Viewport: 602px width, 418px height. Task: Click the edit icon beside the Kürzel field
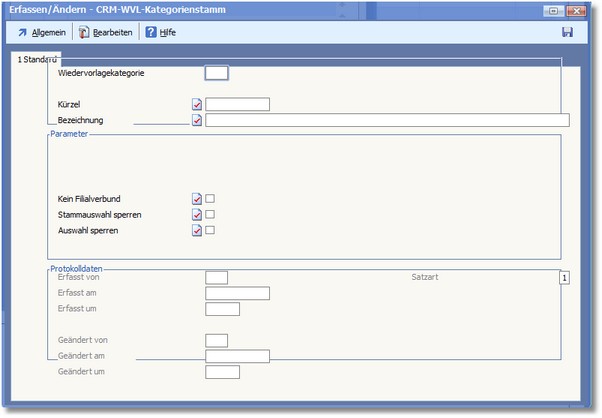pyautogui.click(x=197, y=104)
